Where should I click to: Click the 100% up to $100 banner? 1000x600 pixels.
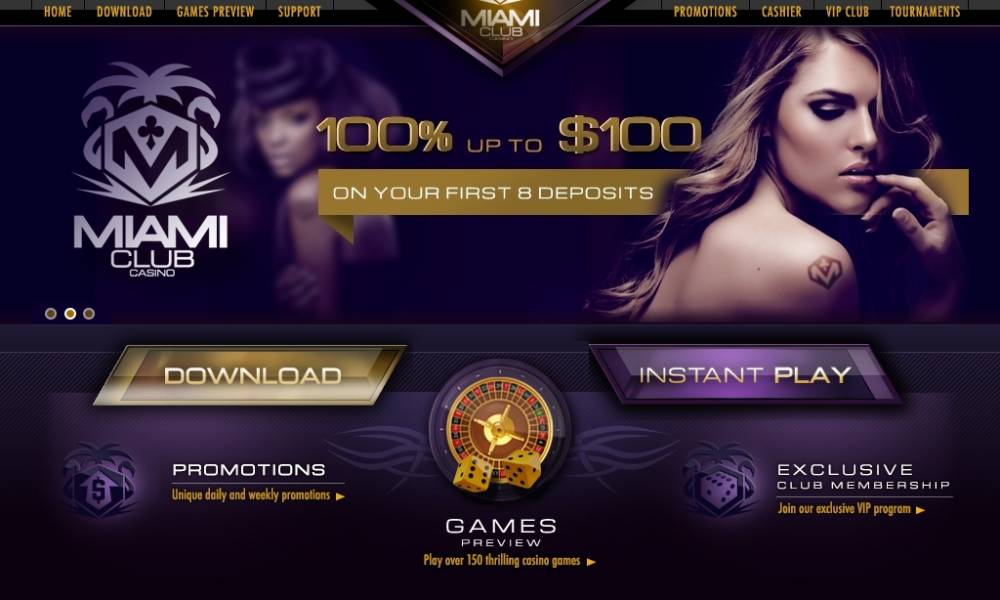click(509, 135)
